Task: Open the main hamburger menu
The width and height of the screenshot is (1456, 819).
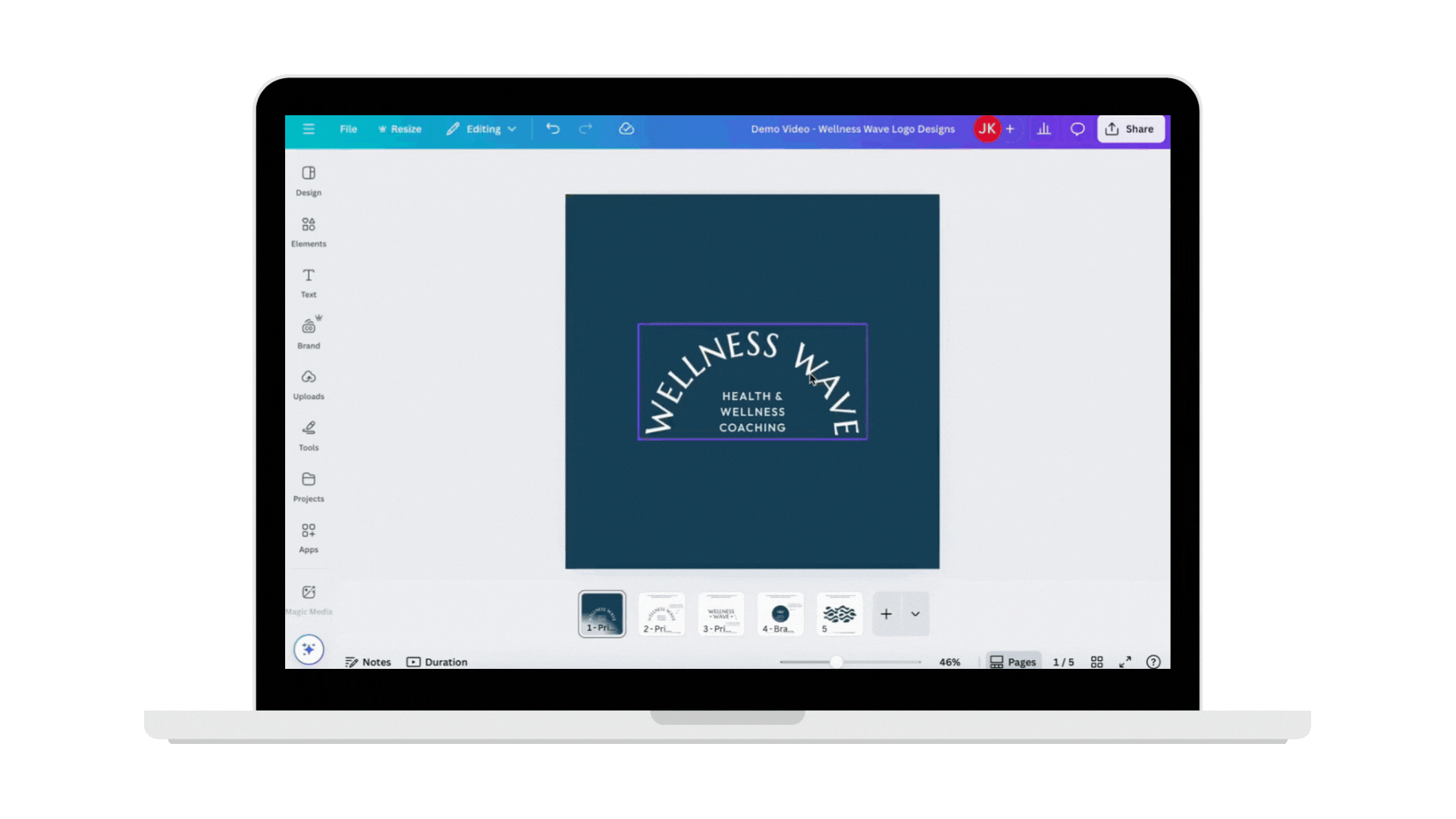Action: (x=309, y=129)
